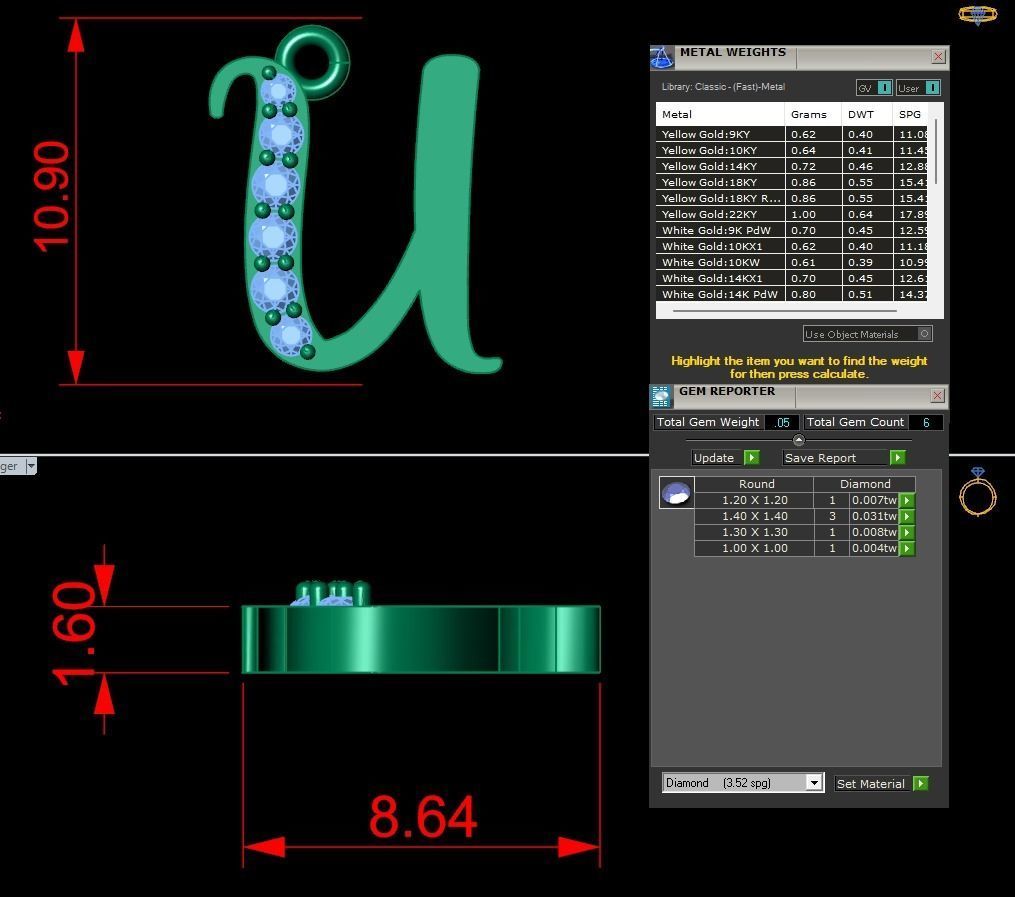Collapse the Gem Reporter list with the up arrow
Screen dimensions: 1015x897
[799, 440]
